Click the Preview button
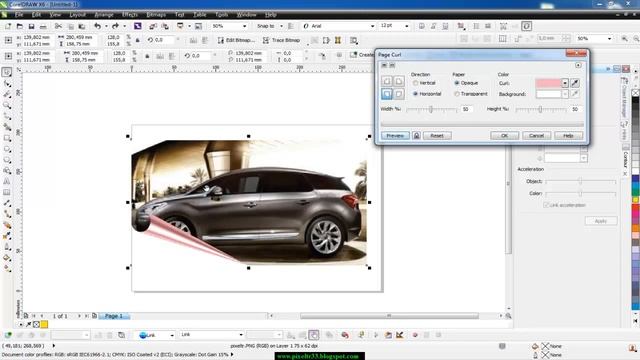The image size is (640, 360). (395, 136)
